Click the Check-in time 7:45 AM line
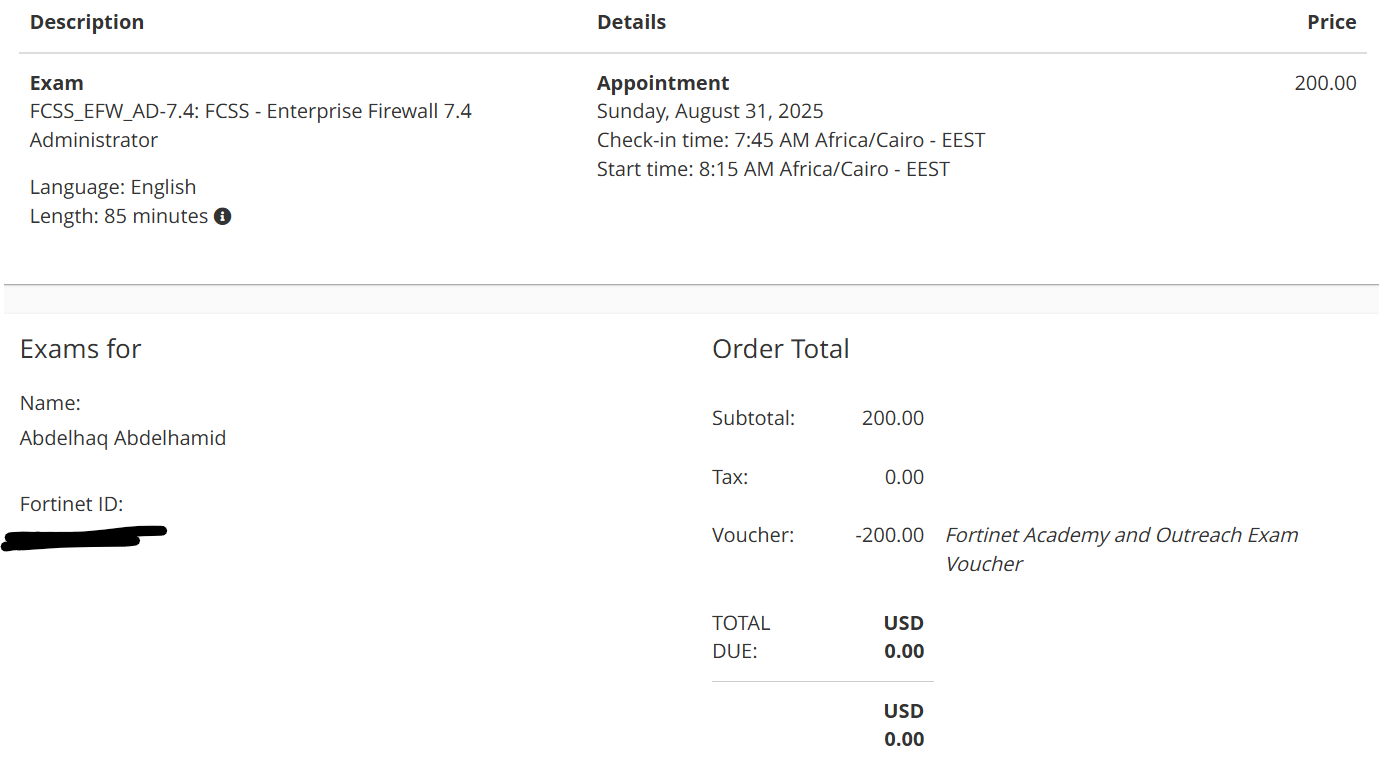This screenshot has height=758, width=1379. tap(790, 140)
